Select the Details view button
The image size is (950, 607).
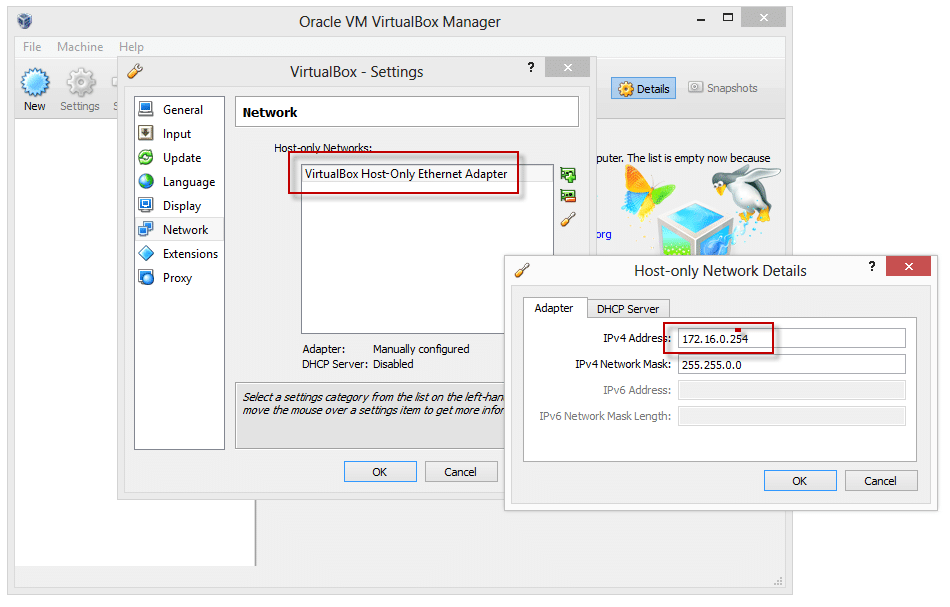click(644, 88)
